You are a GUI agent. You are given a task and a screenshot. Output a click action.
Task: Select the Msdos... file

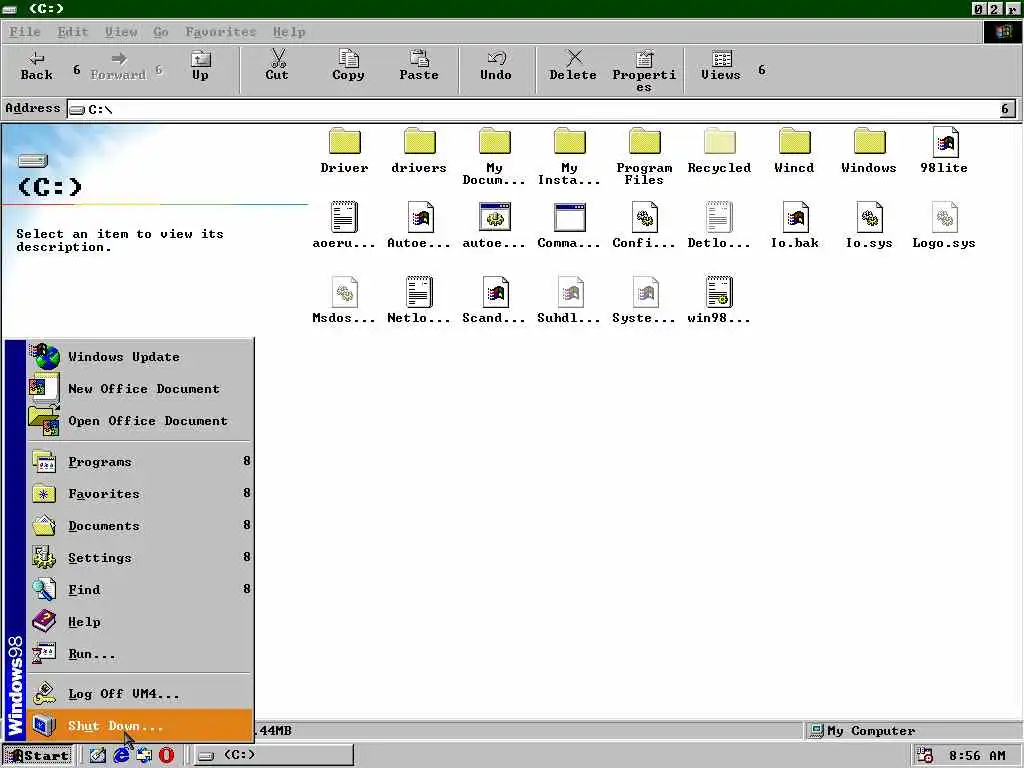pyautogui.click(x=344, y=301)
